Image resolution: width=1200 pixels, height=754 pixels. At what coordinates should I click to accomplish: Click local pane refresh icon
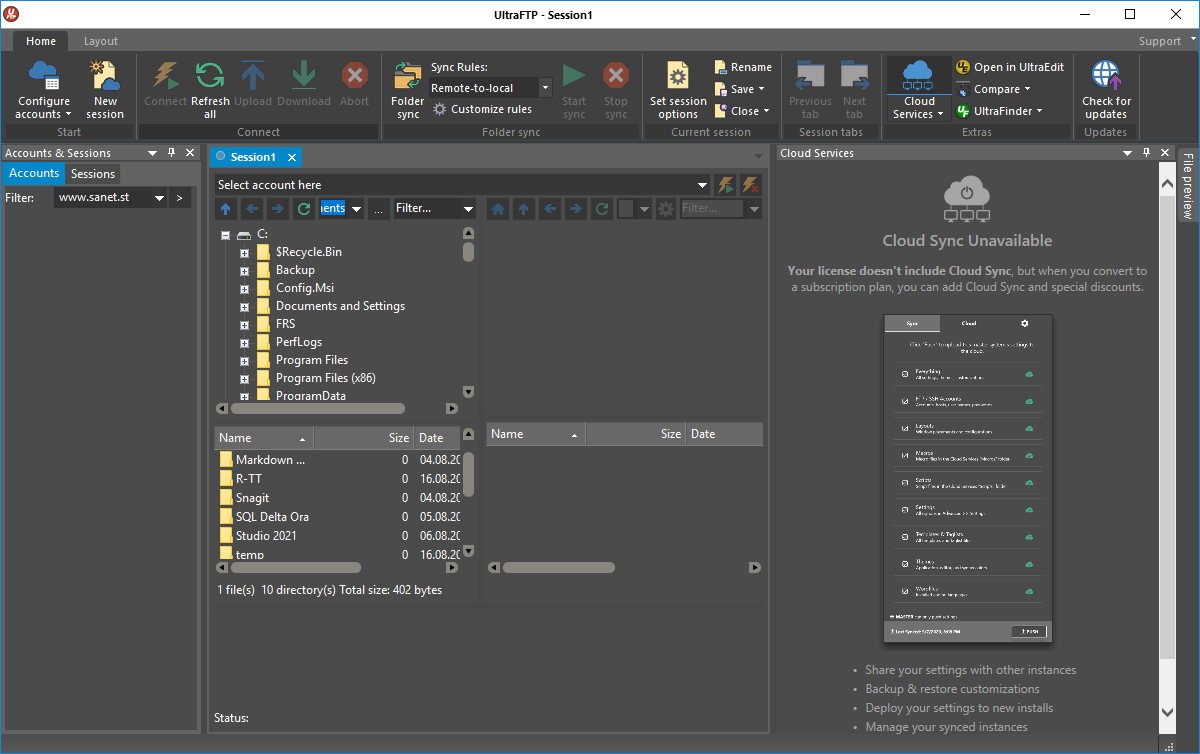304,208
